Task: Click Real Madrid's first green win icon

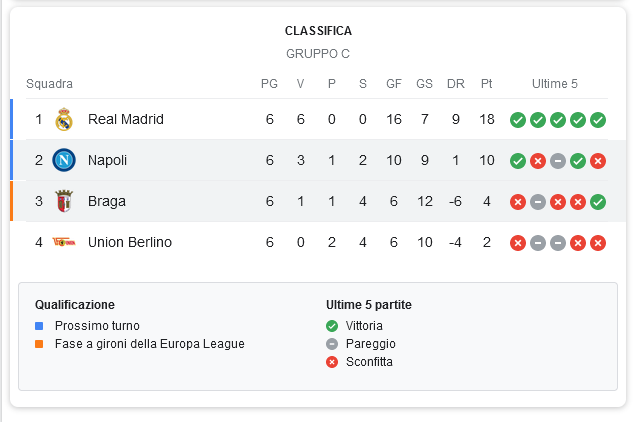Action: pos(518,120)
